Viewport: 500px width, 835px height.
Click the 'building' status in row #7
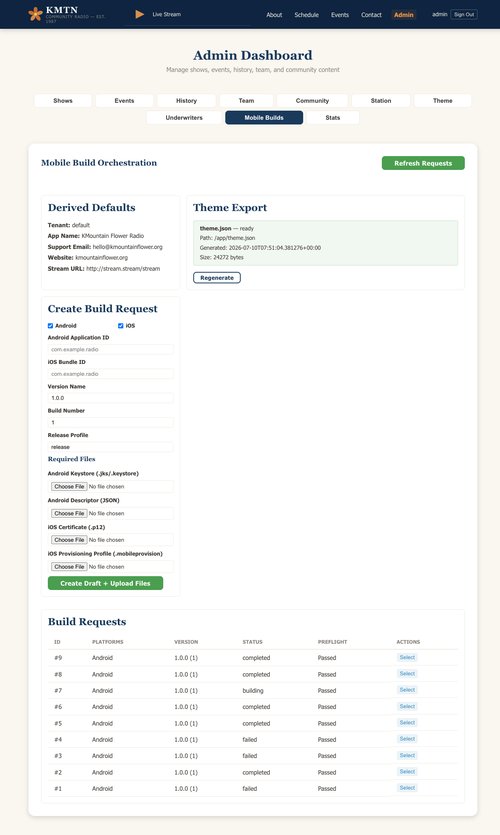coord(253,691)
